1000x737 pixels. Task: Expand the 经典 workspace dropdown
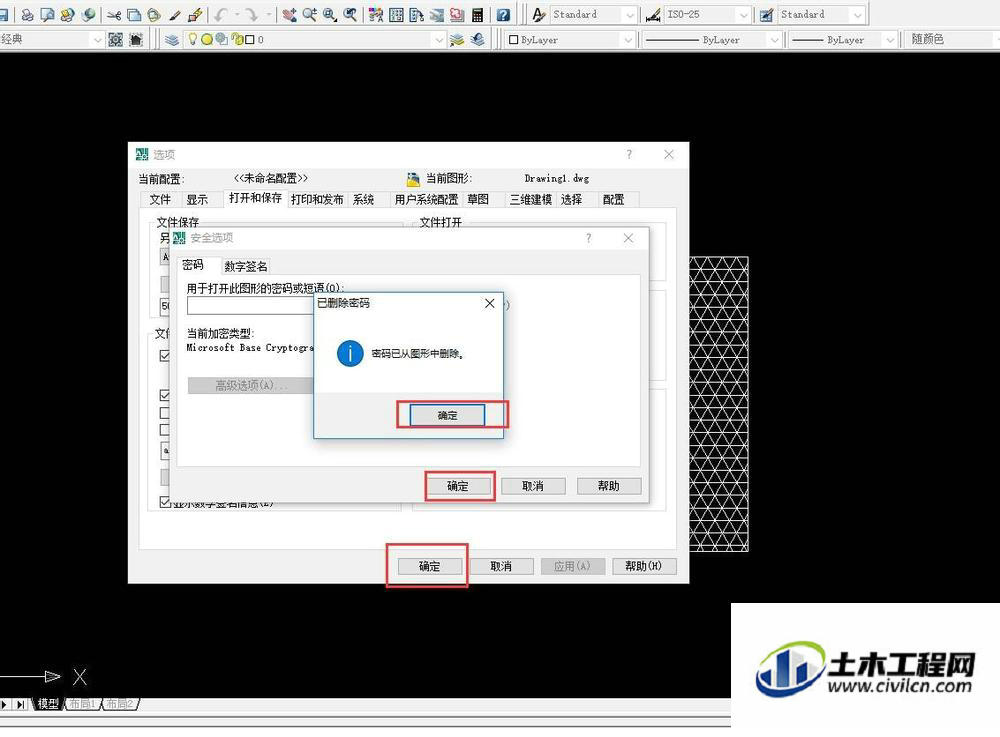point(97,40)
